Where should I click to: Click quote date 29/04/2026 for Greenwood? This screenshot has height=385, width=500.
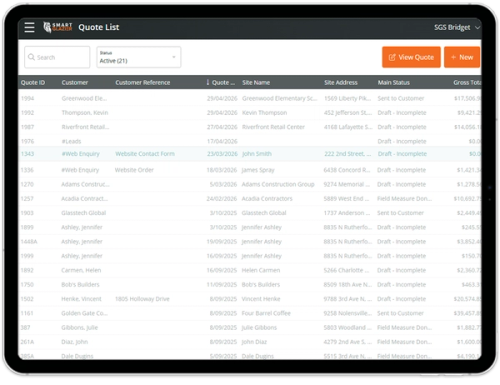click(x=222, y=98)
